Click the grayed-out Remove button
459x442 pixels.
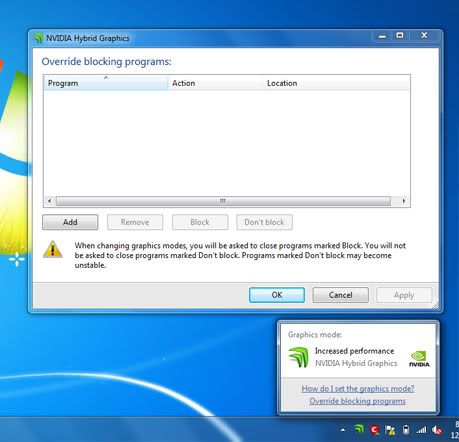tap(135, 222)
